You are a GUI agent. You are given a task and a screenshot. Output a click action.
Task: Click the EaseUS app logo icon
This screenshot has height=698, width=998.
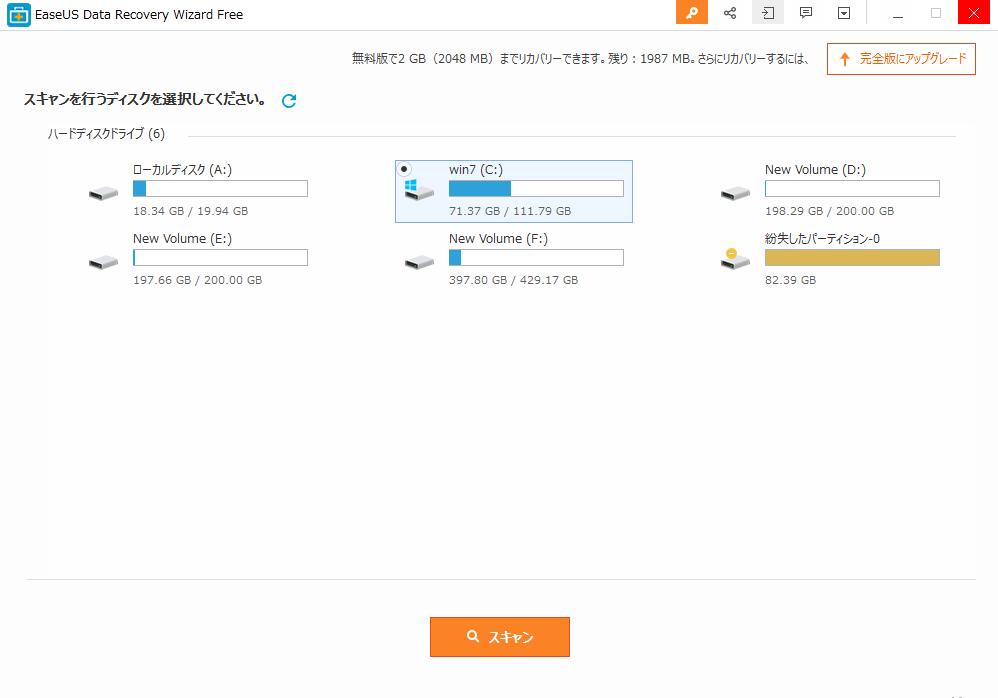[x=18, y=15]
